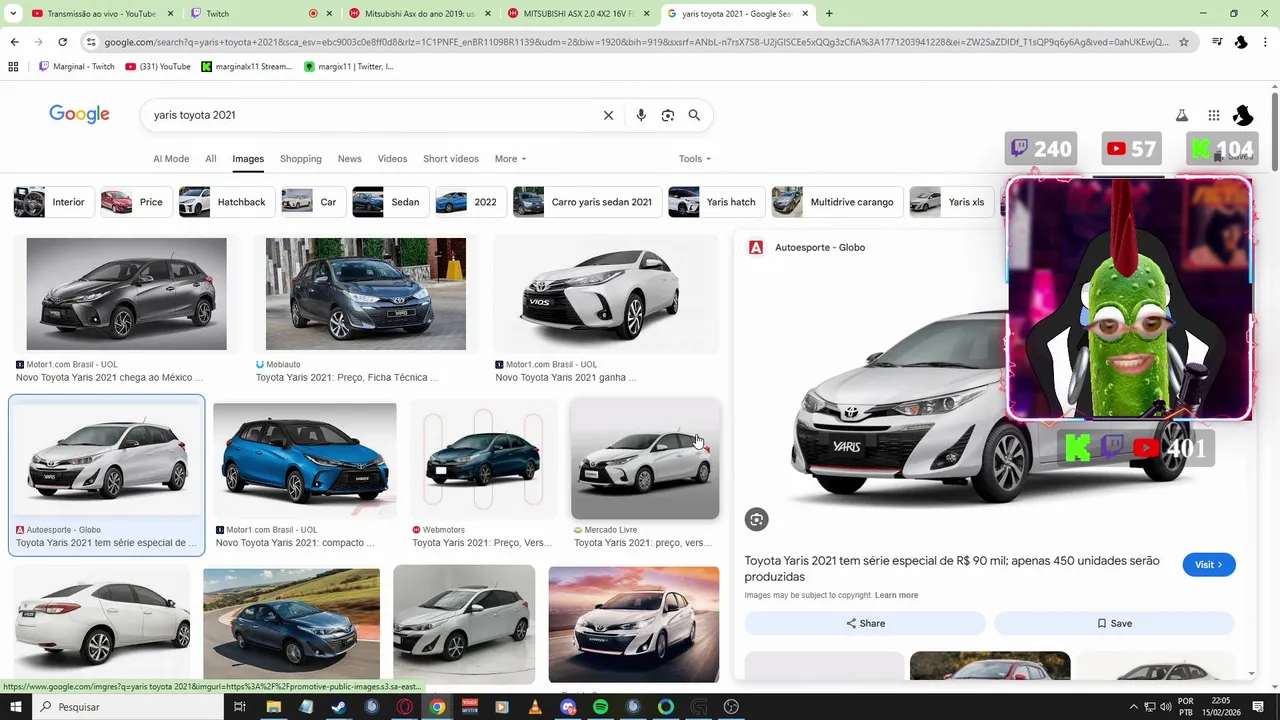The image size is (1280, 720).
Task: Open OBS Studio from taskbar
Action: pos(731,707)
